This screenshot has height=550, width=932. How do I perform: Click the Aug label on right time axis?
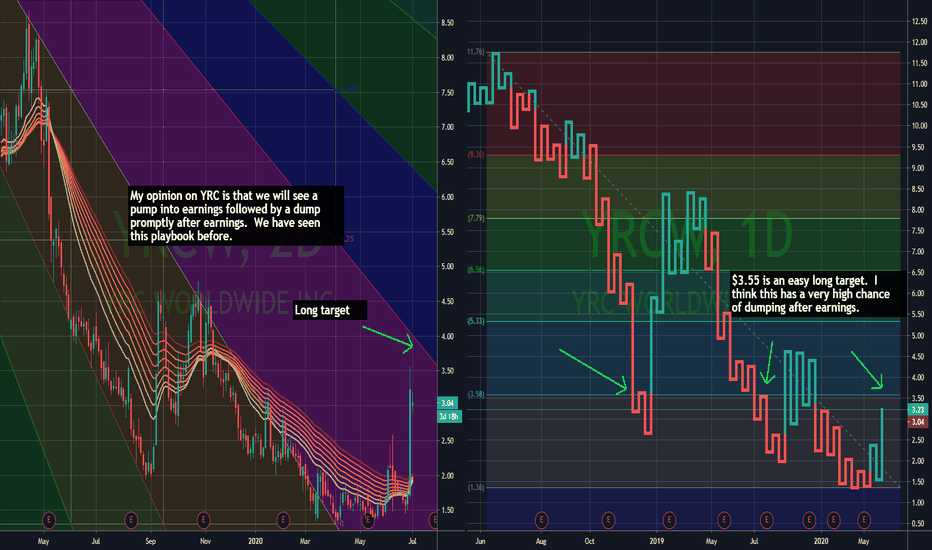pyautogui.click(x=541, y=541)
